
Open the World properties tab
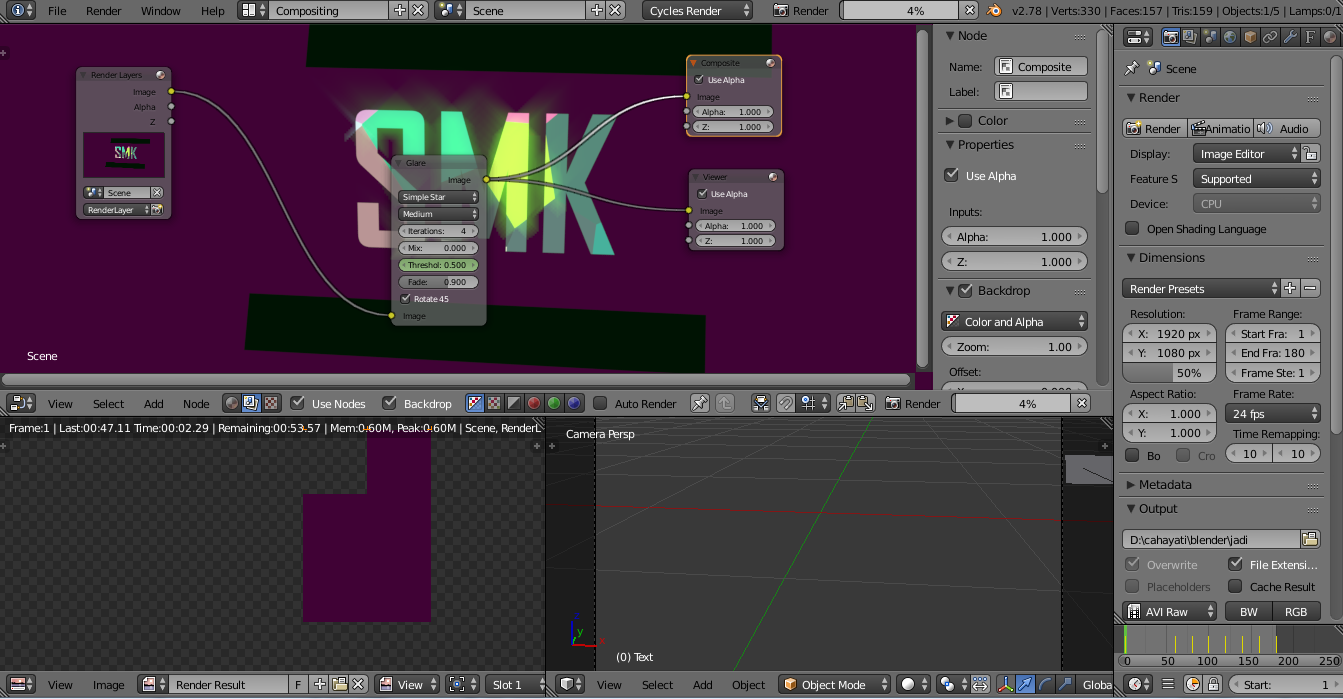(x=1230, y=37)
